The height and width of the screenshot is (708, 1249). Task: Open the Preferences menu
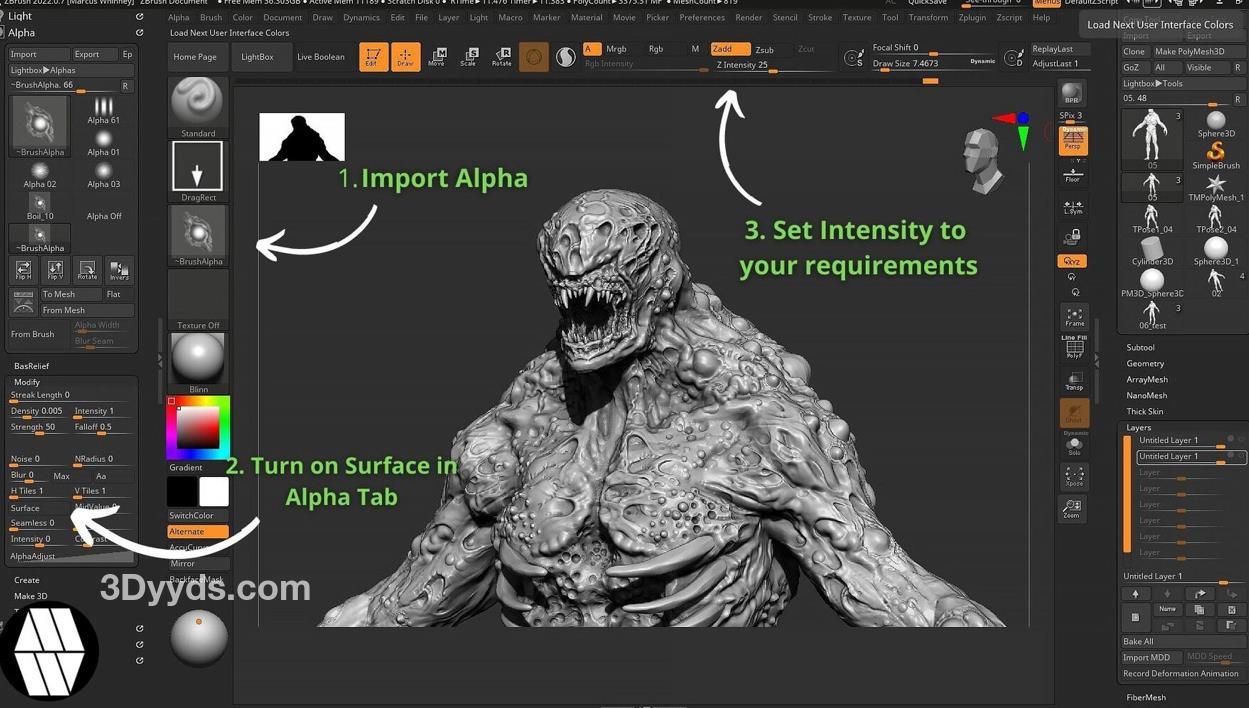(702, 17)
